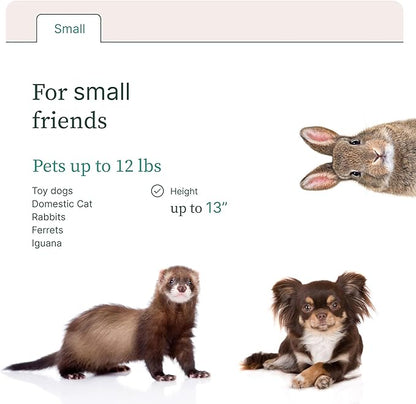Click the ferret's face
The image size is (416, 404).
[180, 286]
